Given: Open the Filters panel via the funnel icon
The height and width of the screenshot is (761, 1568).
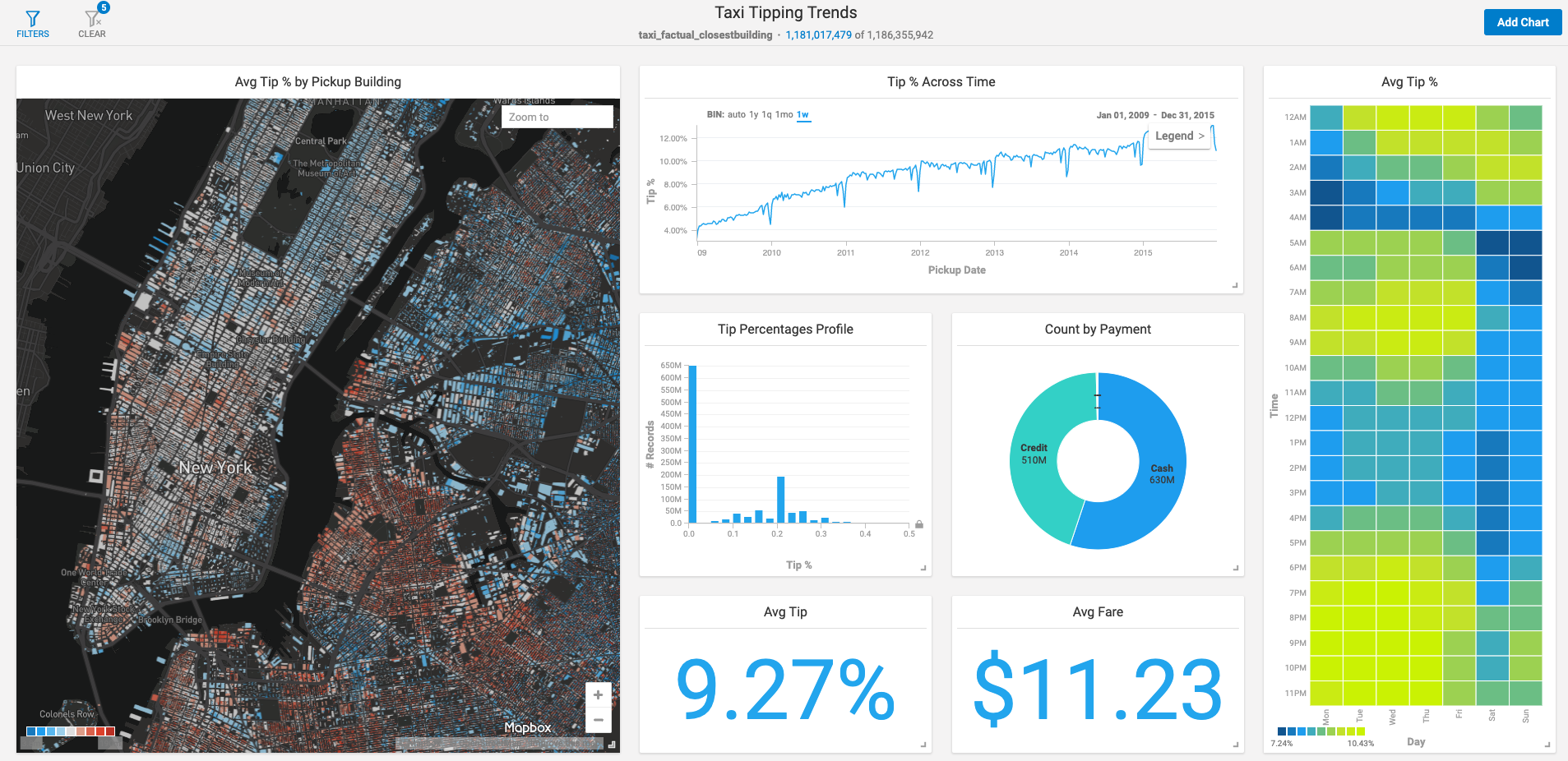Looking at the screenshot, I should (33, 20).
